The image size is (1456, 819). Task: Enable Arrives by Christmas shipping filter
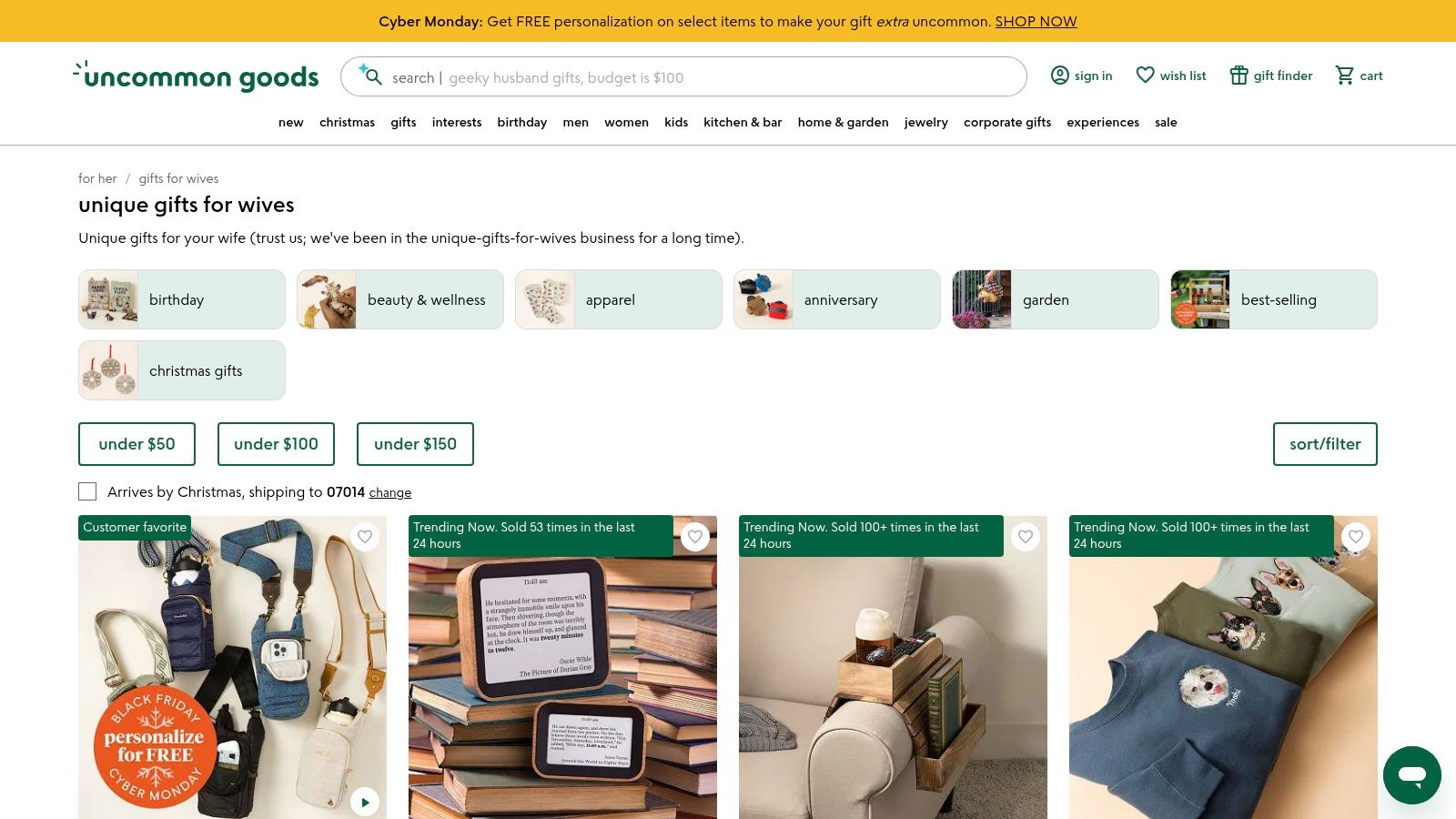87,491
